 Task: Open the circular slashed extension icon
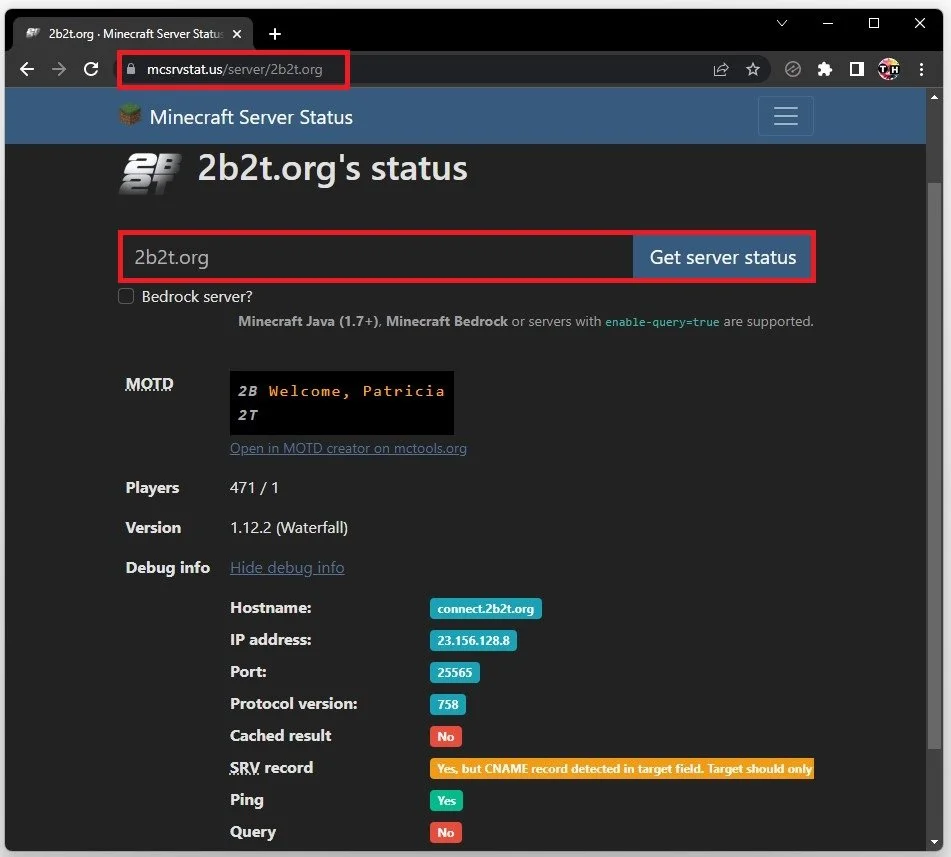tap(792, 70)
